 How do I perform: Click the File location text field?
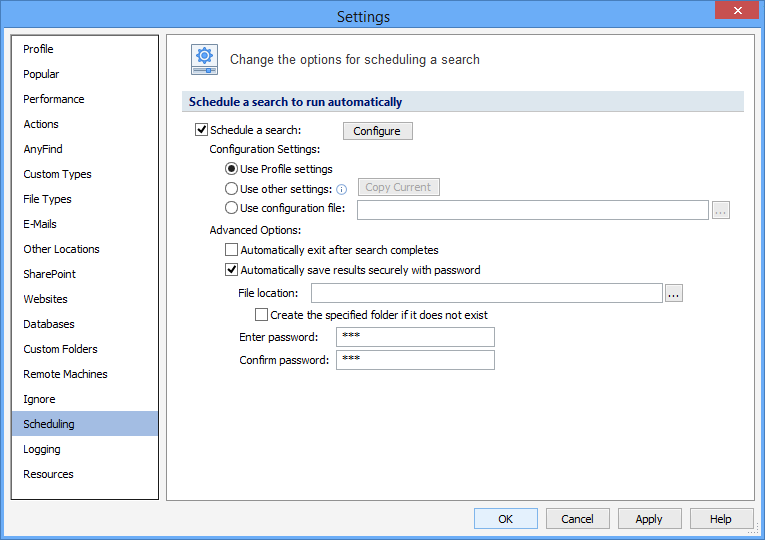(486, 293)
